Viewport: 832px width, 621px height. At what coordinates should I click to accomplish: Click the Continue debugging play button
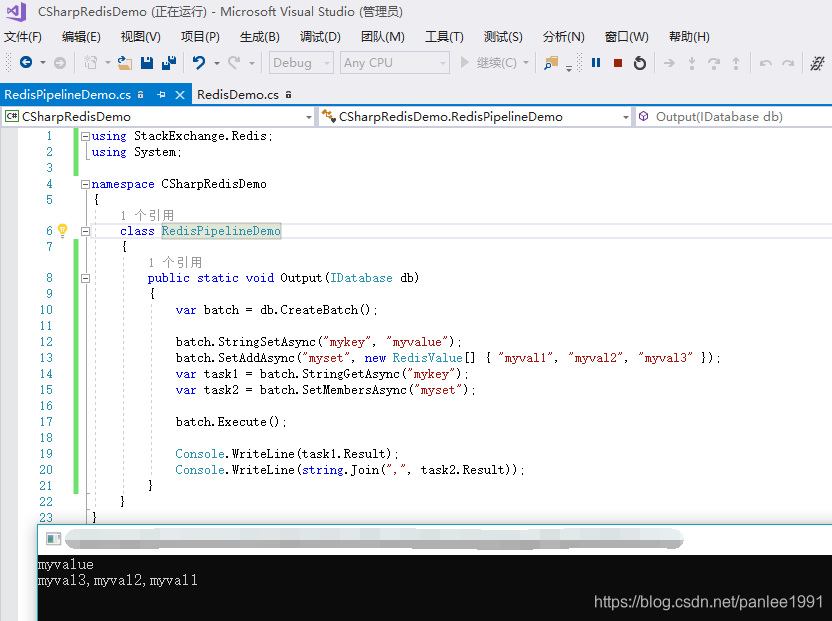(464, 63)
